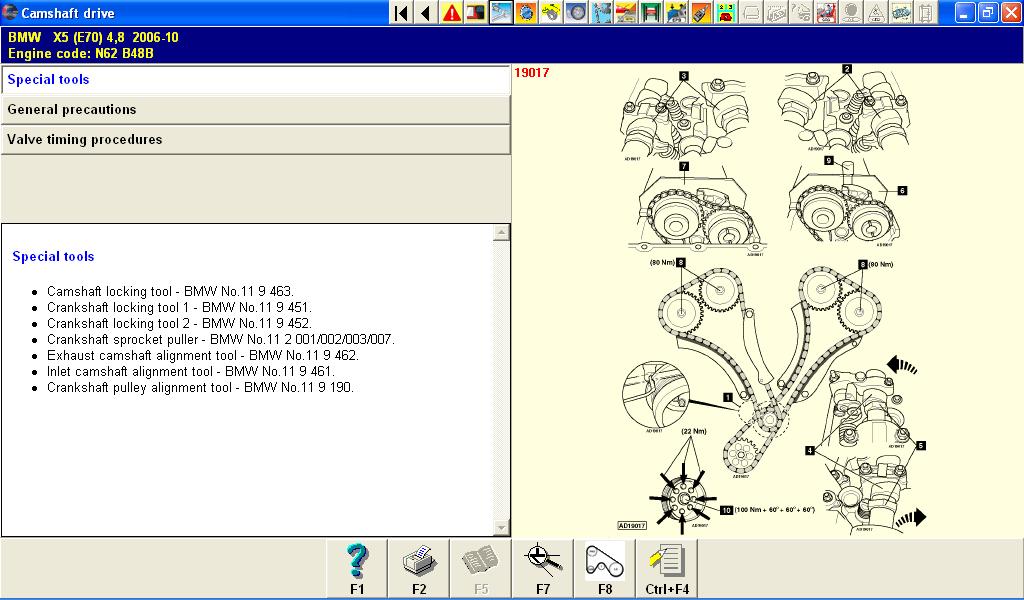Click the light-blue figure toolbar icon
Viewport: 1024px width, 600px height.
pyautogui.click(x=600, y=12)
